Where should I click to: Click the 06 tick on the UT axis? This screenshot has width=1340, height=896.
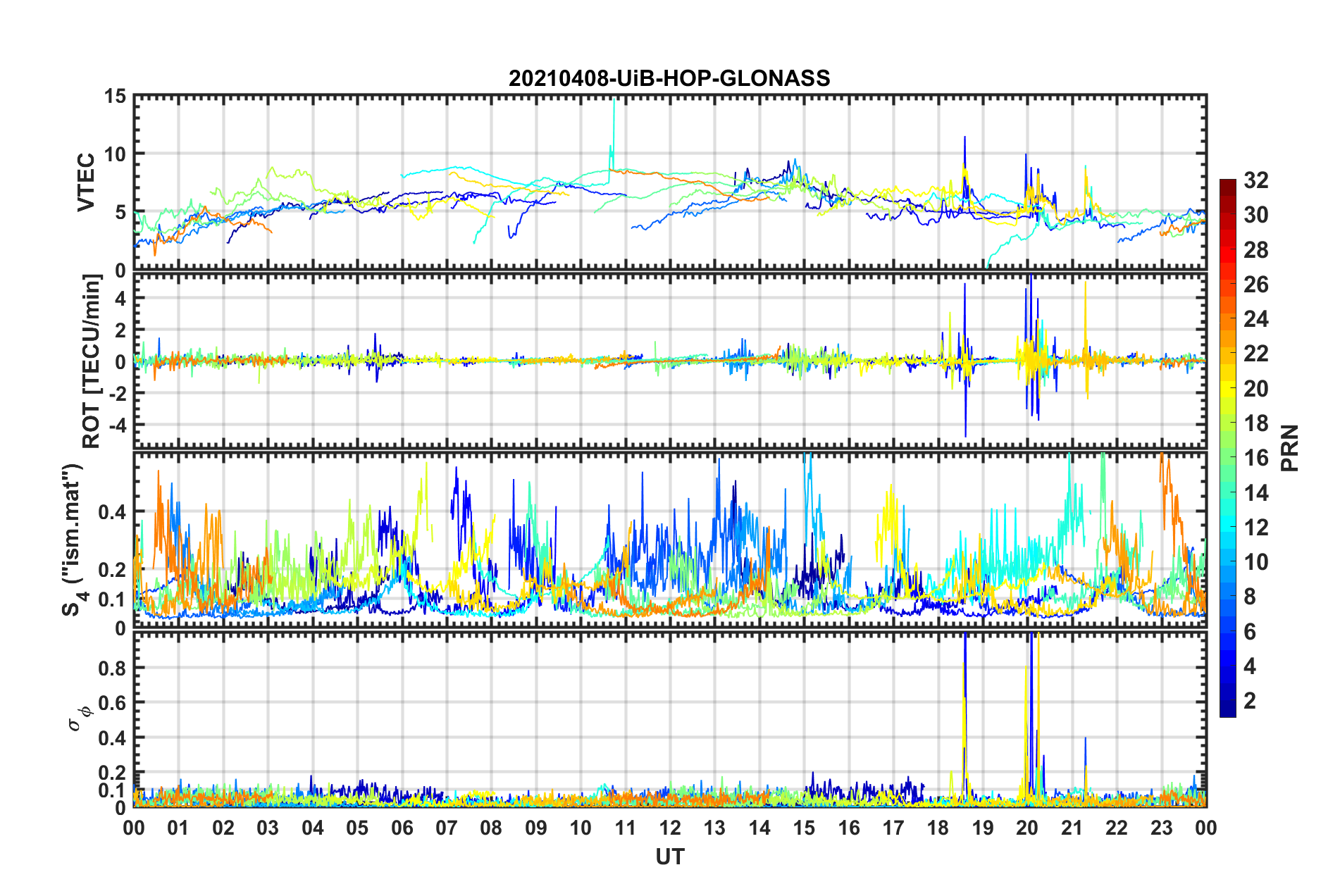402,828
